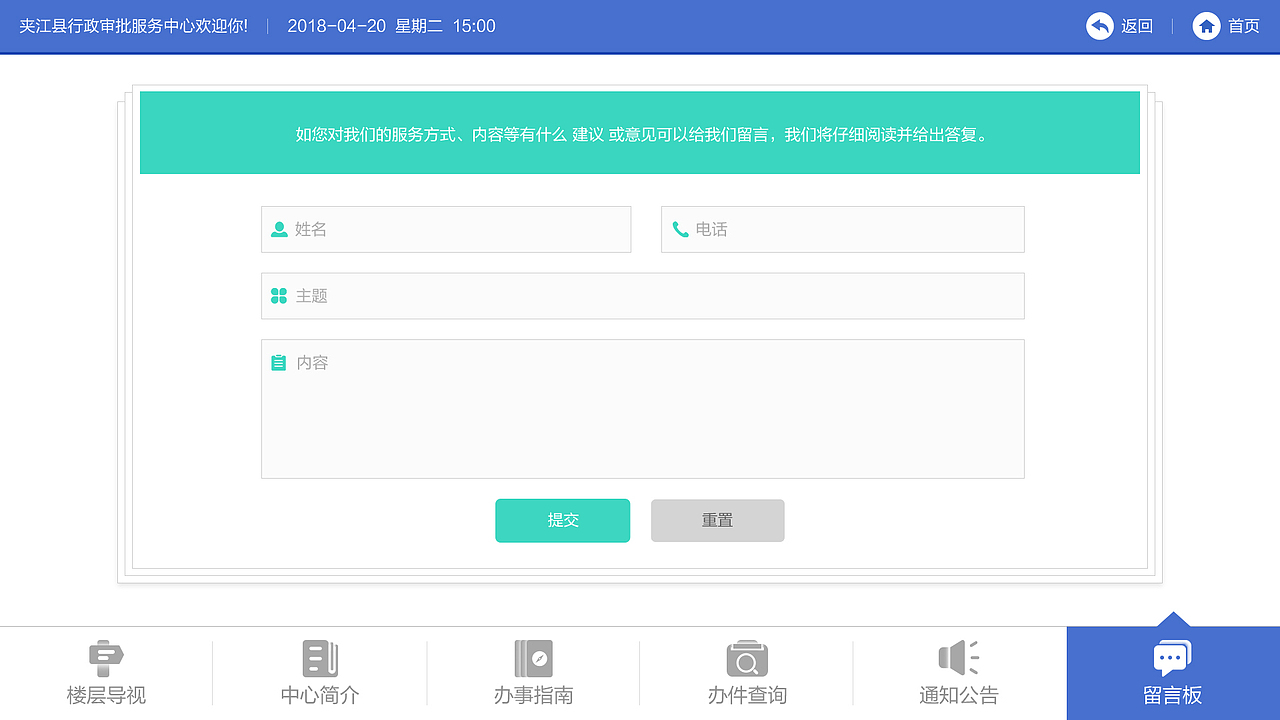Click the 办事指南 service guide book icon
The image size is (1280, 720).
pyautogui.click(x=531, y=657)
